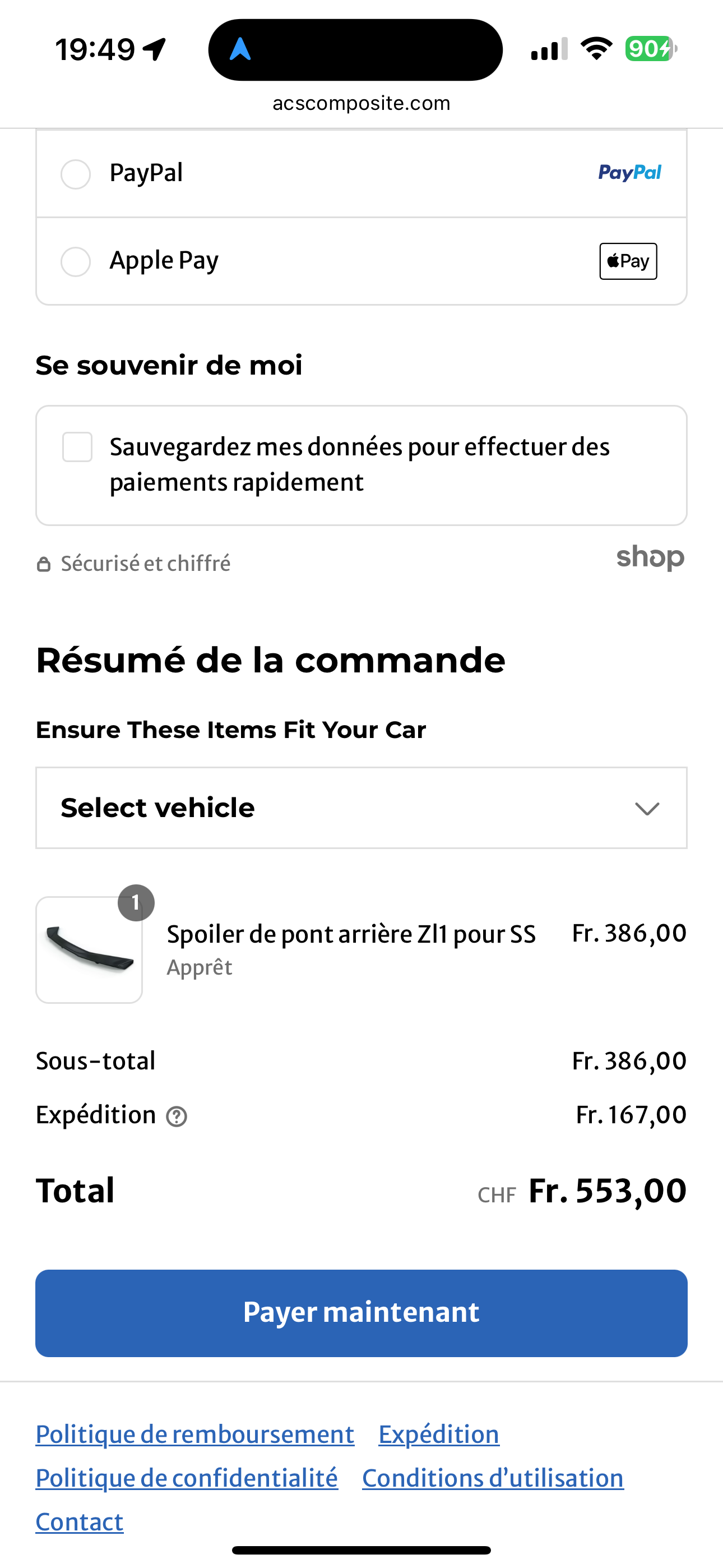Image resolution: width=723 pixels, height=1568 pixels.
Task: Open the Politique de remboursement link
Action: coord(194,1435)
